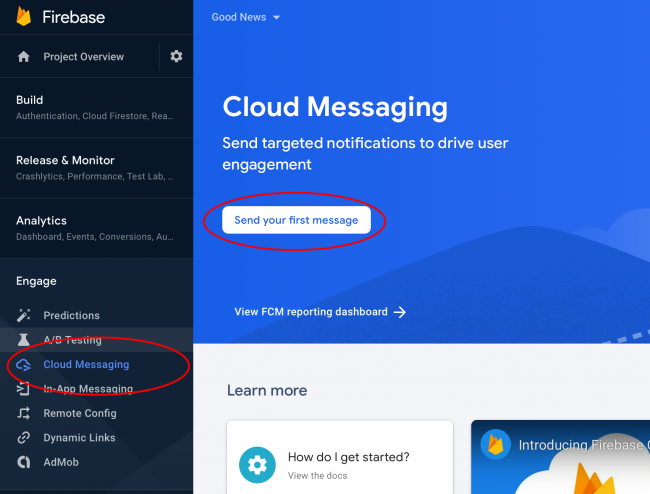
Task: Select Predictions in the sidebar
Action: [x=96, y=315]
